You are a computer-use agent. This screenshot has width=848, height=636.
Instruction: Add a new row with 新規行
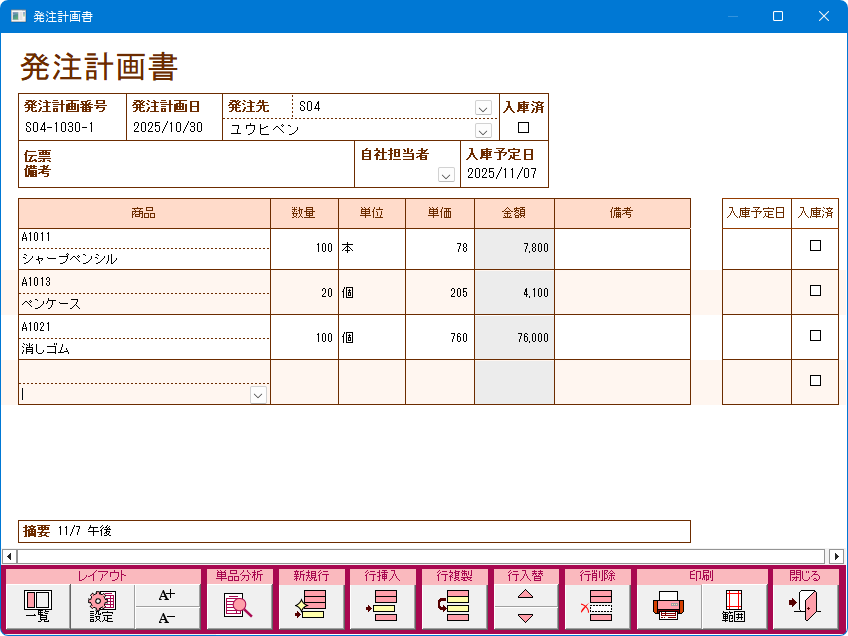310,606
